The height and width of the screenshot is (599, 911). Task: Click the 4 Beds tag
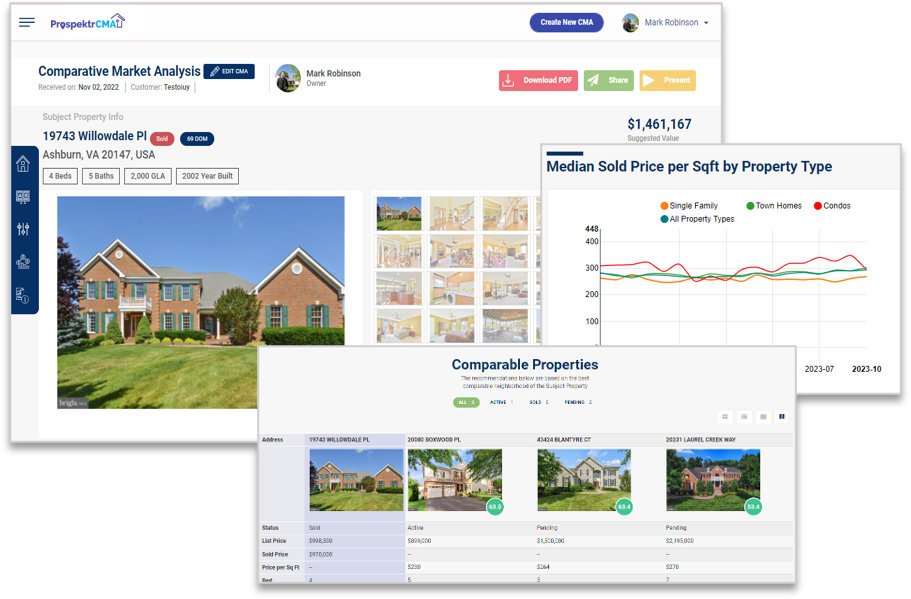click(x=60, y=176)
